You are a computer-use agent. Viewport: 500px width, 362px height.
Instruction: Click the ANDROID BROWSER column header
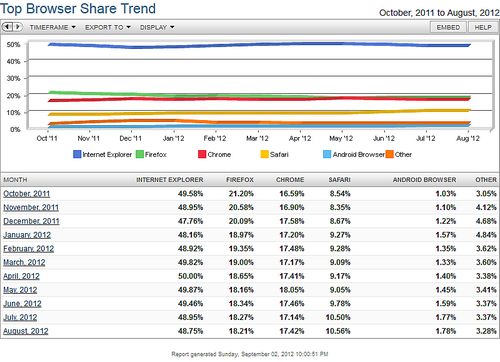pyautogui.click(x=424, y=180)
